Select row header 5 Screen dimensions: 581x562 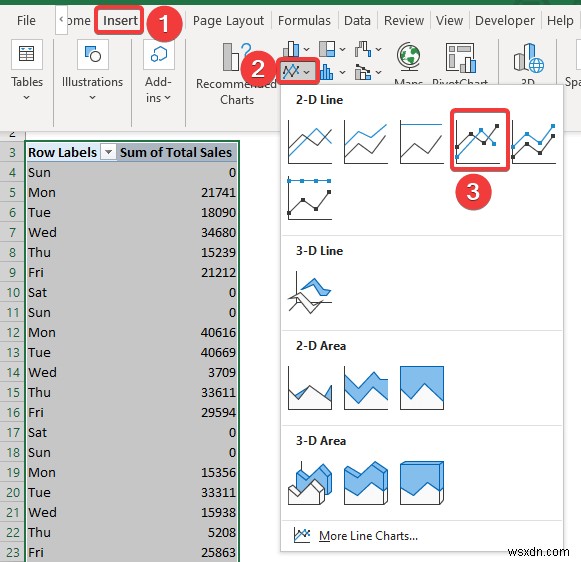coord(13,193)
